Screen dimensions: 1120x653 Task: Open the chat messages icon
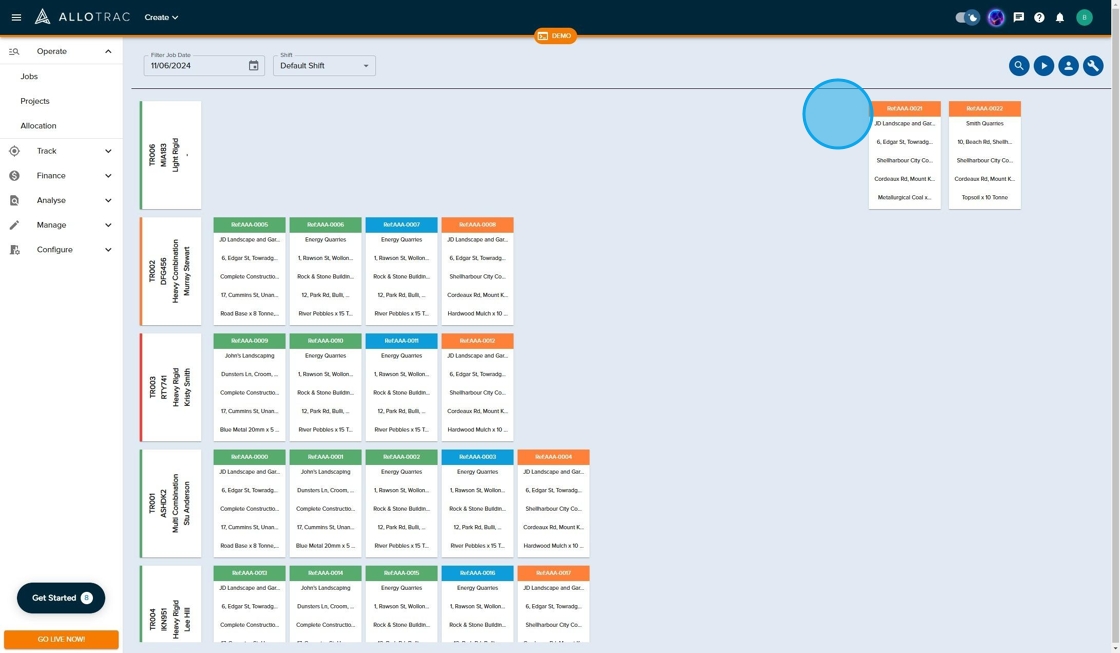pyautogui.click(x=1018, y=17)
